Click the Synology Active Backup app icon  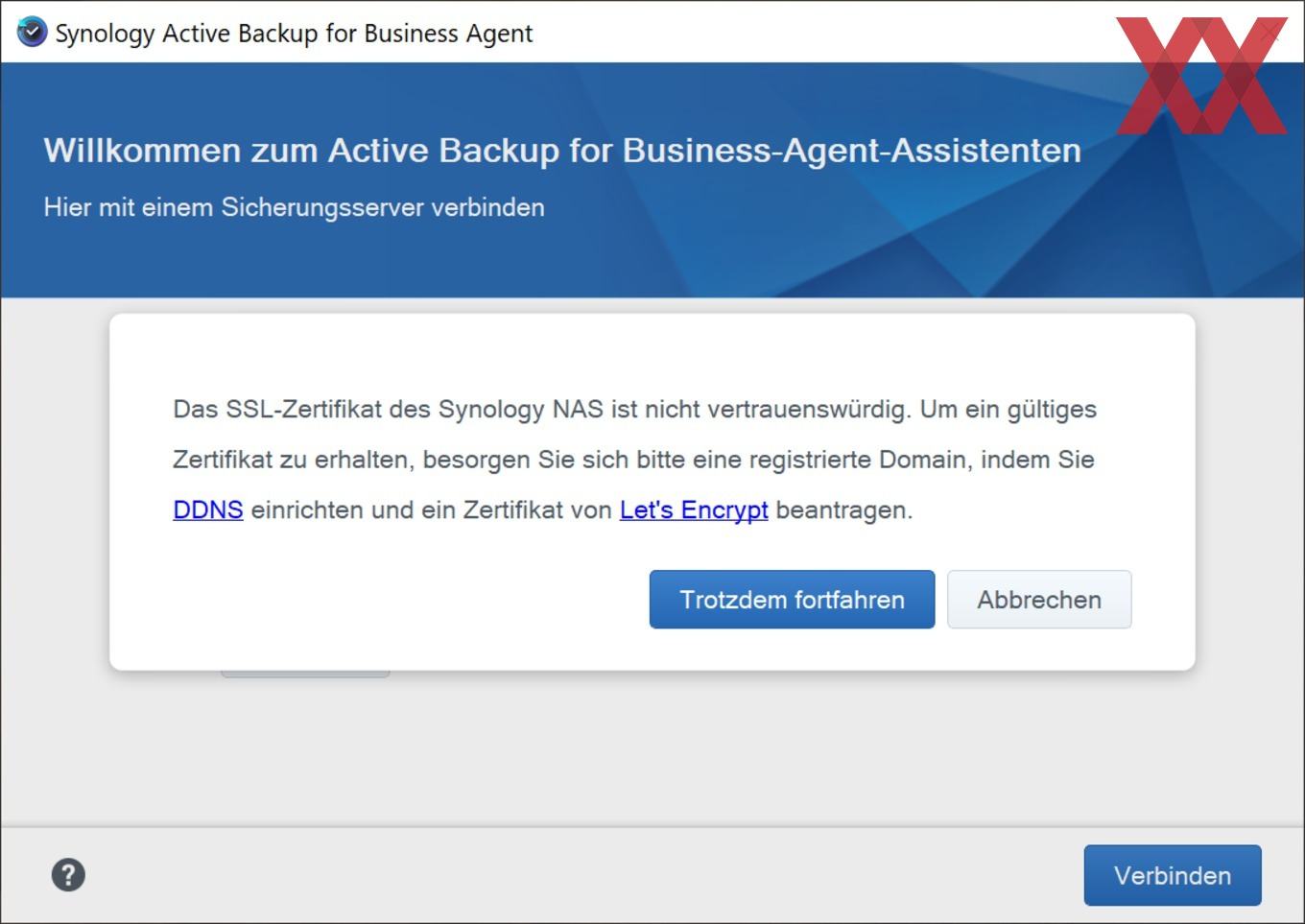[32, 32]
